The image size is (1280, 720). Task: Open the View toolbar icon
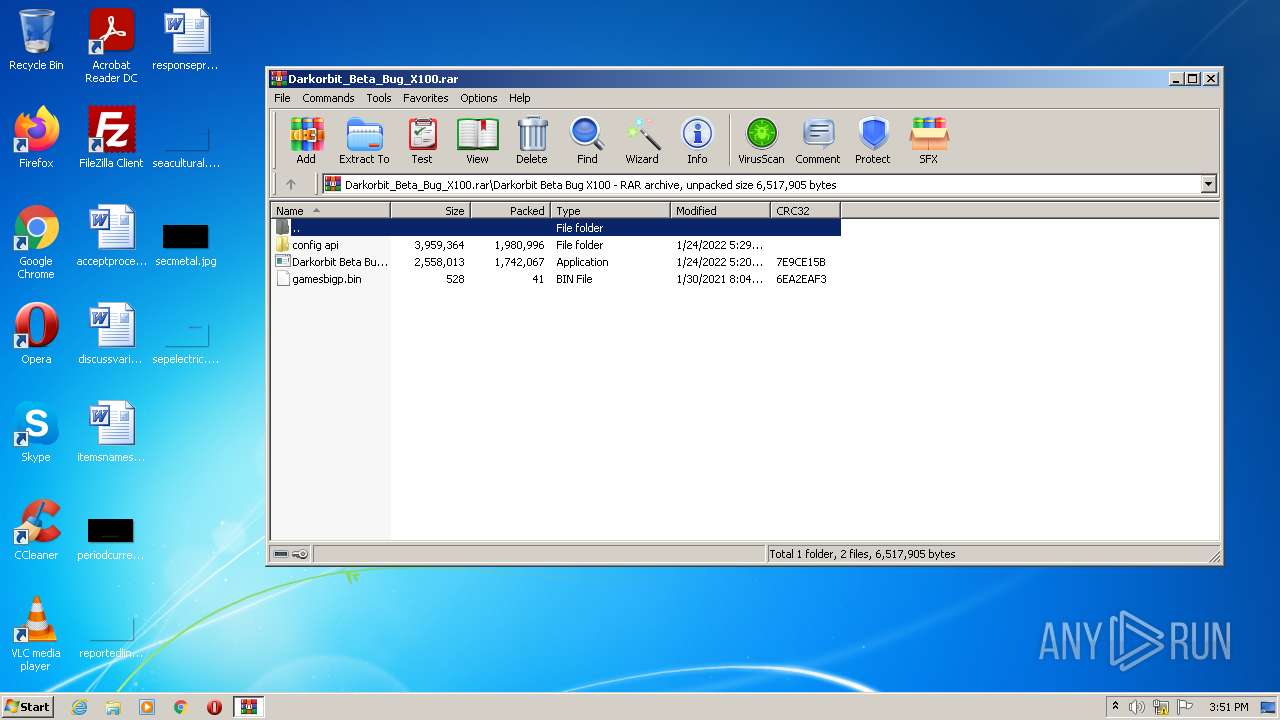[477, 141]
